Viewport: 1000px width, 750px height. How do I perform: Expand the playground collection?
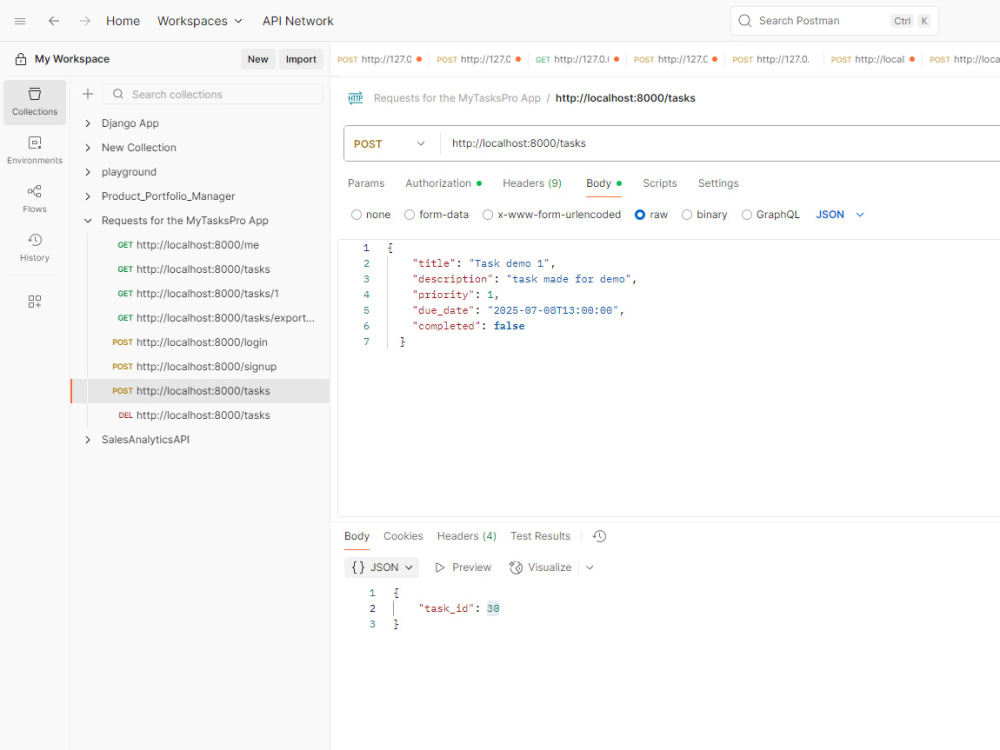(87, 172)
